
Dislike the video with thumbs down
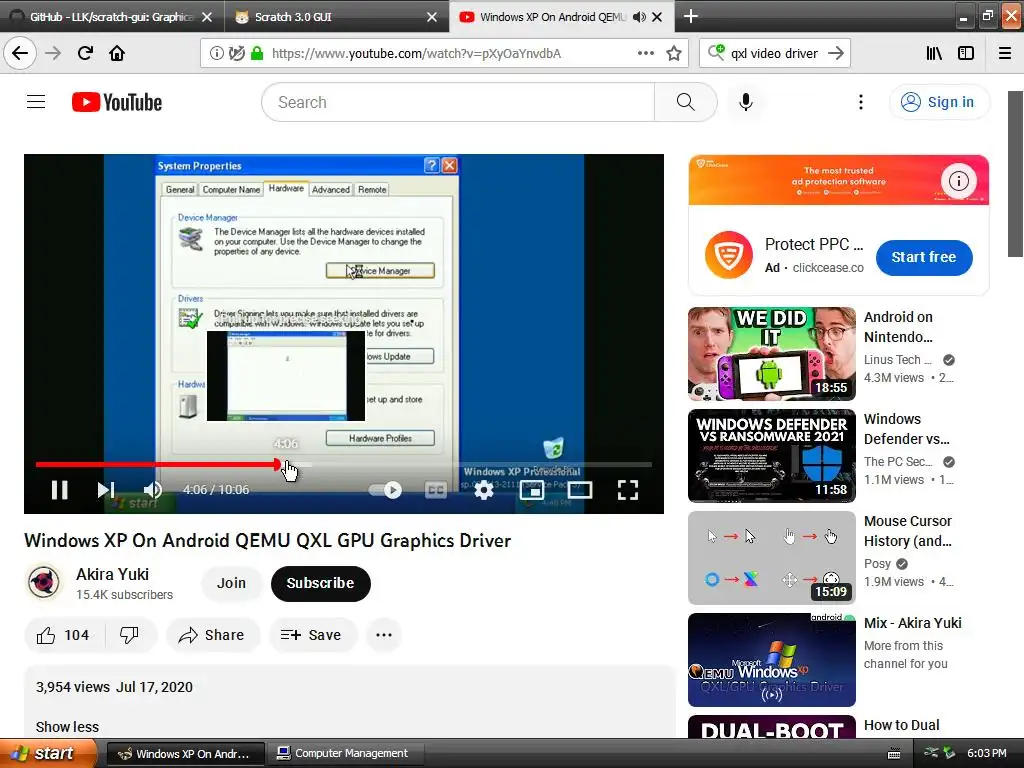click(x=129, y=635)
